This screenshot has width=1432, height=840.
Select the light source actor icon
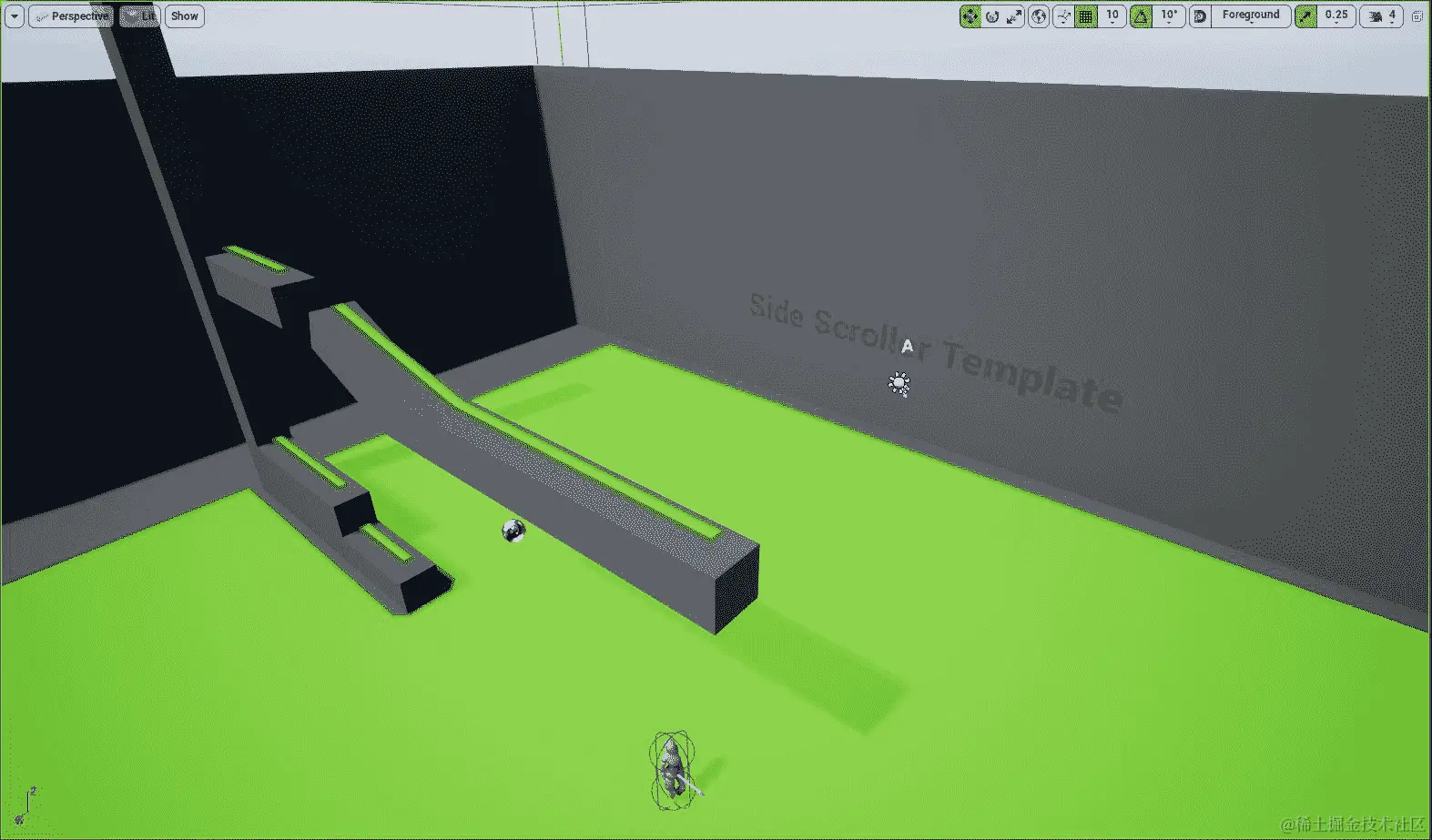(899, 384)
